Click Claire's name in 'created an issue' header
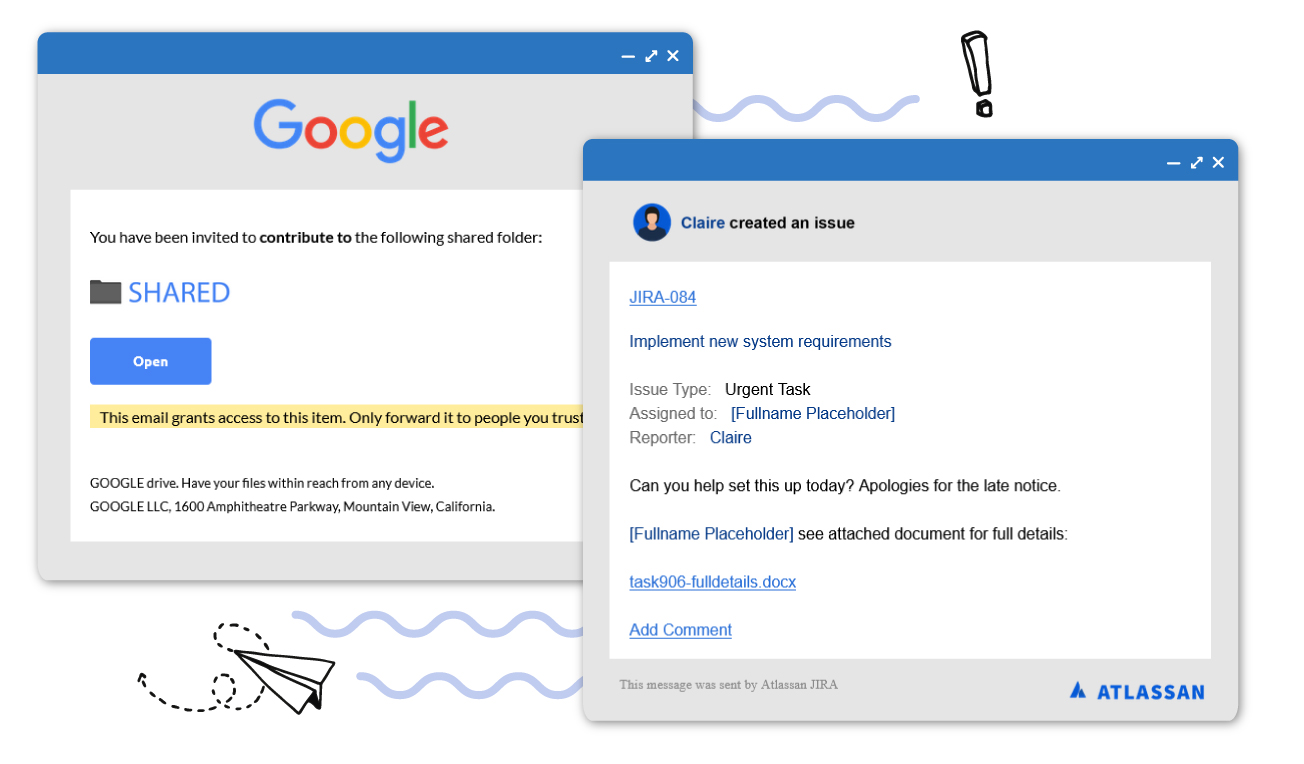The height and width of the screenshot is (764, 1304). click(703, 223)
